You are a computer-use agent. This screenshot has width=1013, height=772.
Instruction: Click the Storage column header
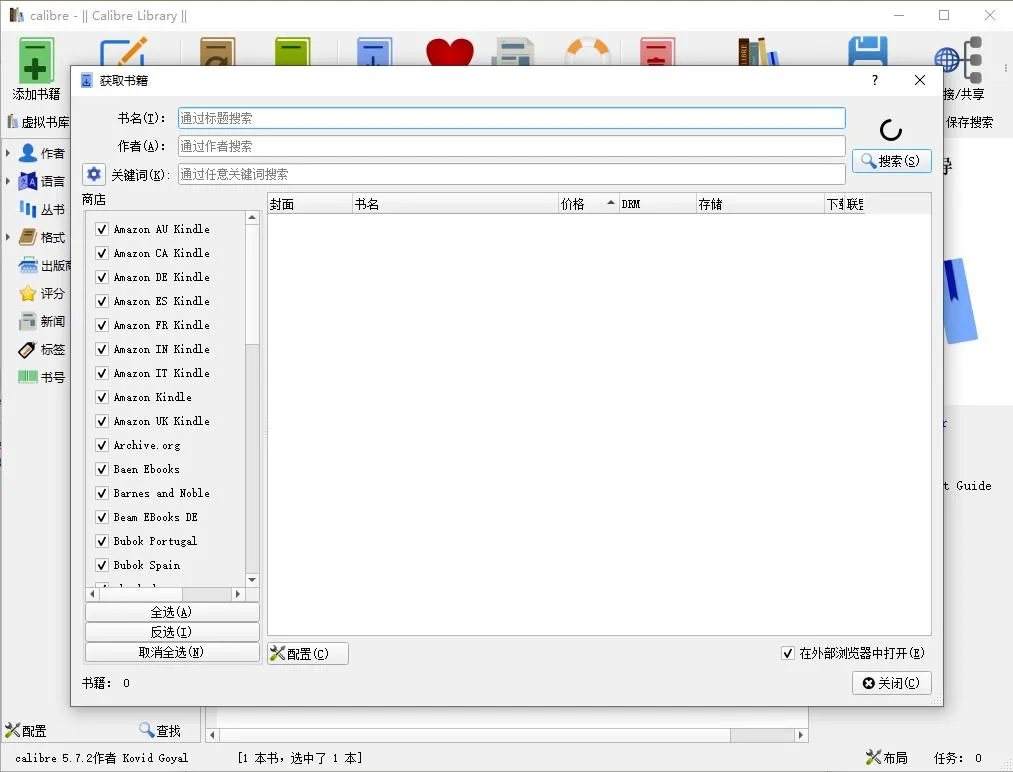point(760,204)
